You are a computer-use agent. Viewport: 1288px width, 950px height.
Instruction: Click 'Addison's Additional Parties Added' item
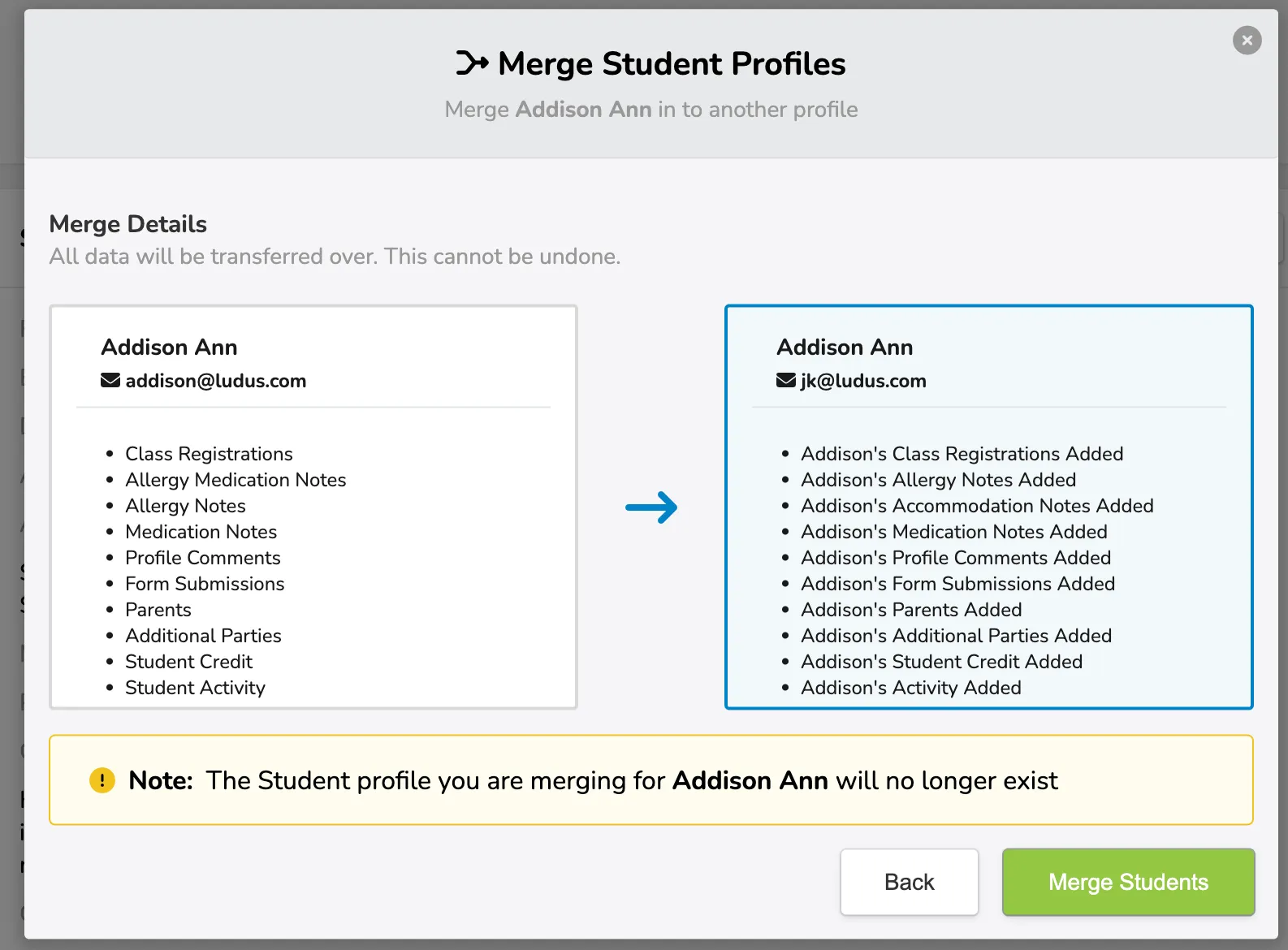956,636
